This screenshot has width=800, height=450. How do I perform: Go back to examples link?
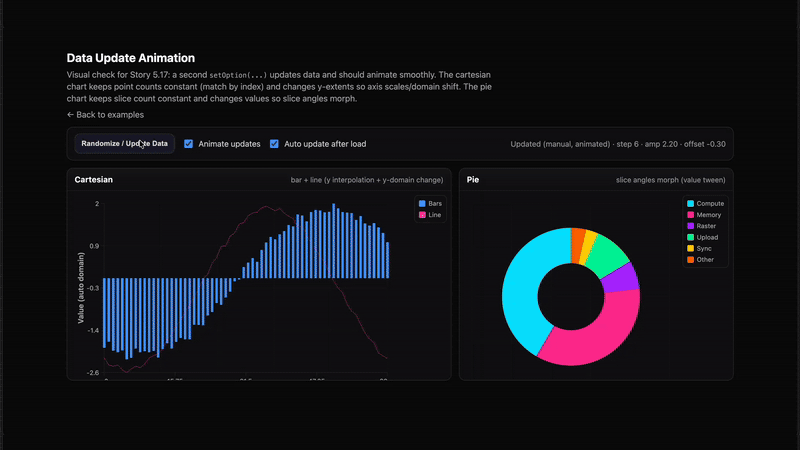(x=105, y=115)
